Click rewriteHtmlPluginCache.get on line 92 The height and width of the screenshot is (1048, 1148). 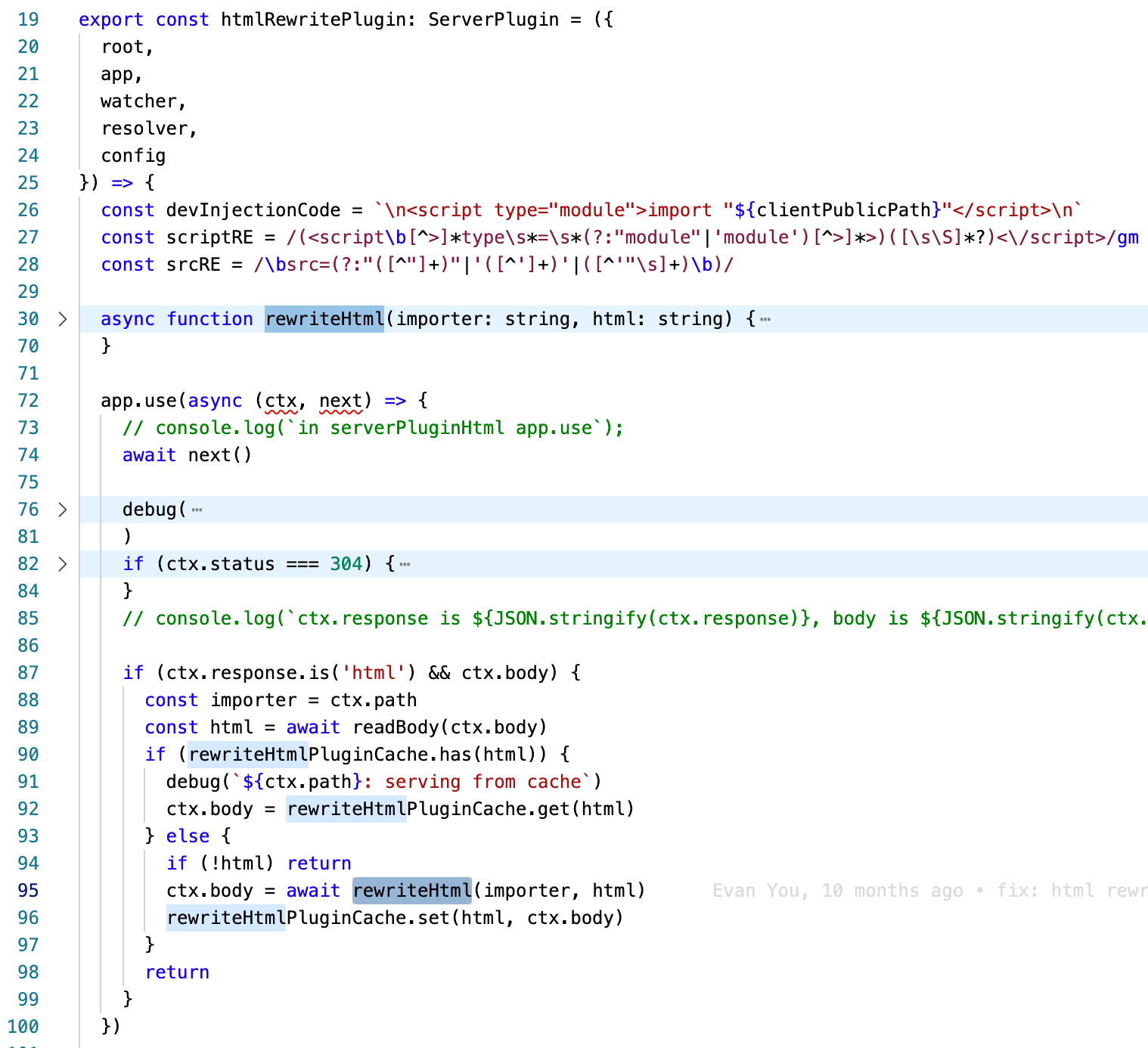pyautogui.click(x=428, y=809)
